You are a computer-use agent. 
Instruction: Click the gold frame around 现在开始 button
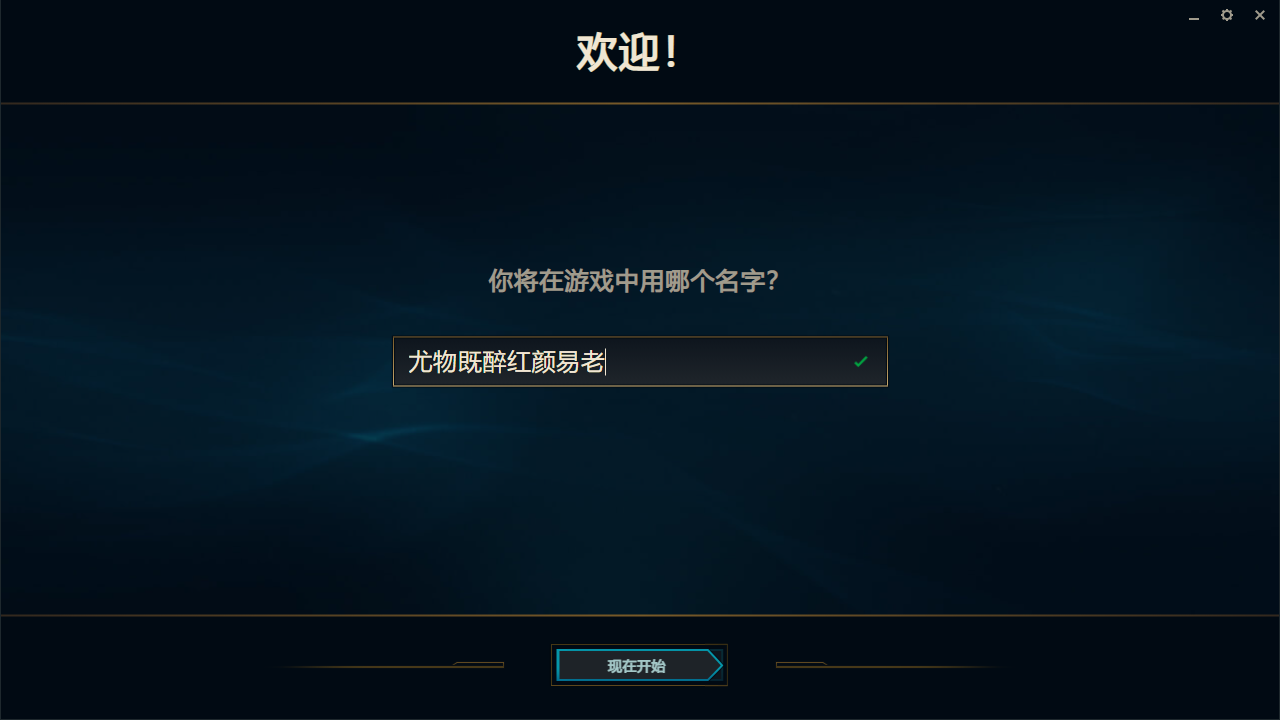(639, 646)
